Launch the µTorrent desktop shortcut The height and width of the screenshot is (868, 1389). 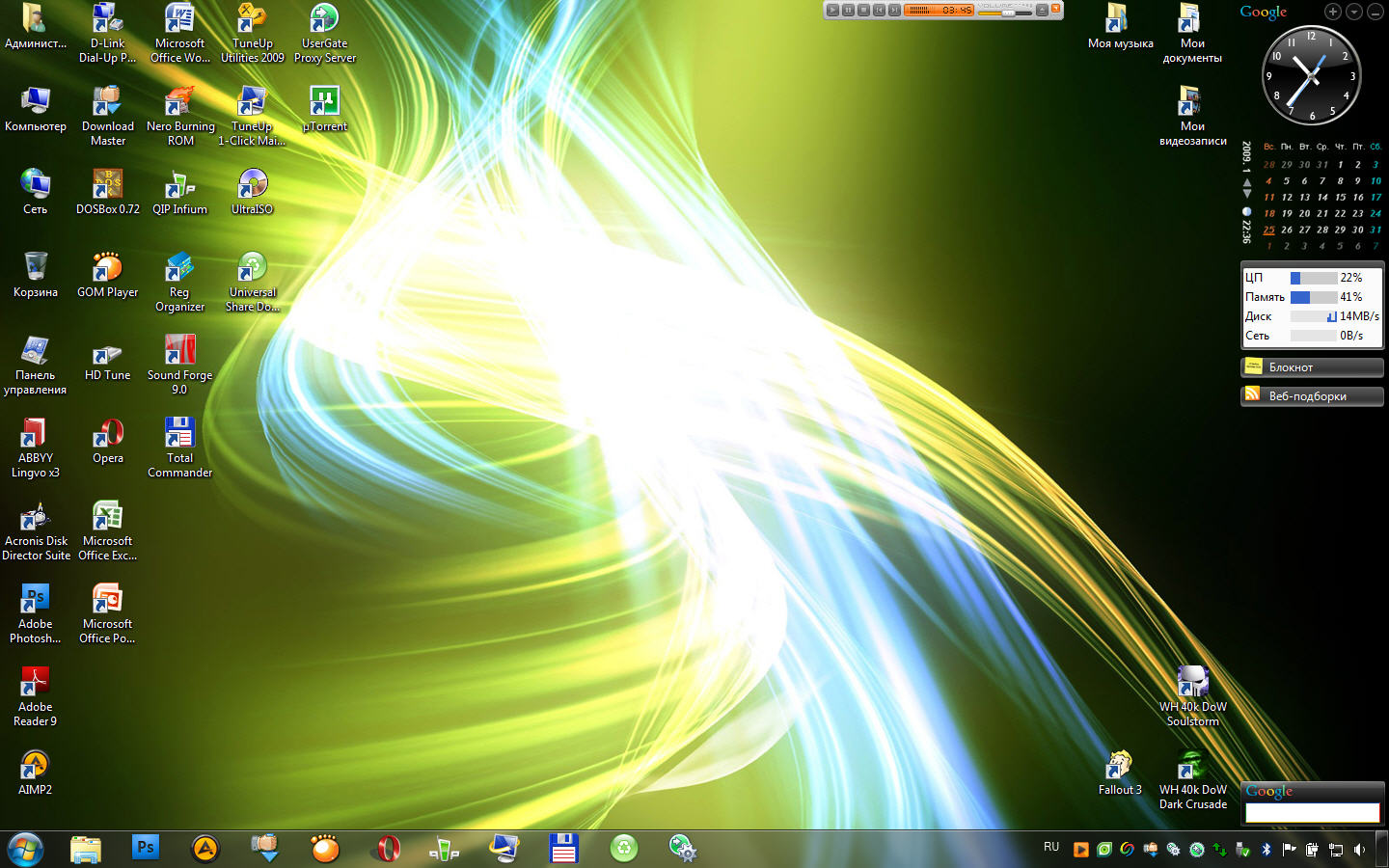(324, 108)
